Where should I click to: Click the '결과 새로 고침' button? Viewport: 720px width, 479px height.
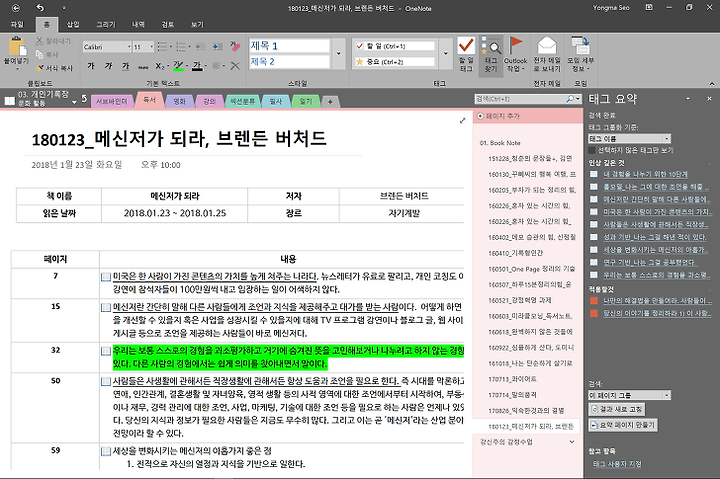pyautogui.click(x=617, y=409)
